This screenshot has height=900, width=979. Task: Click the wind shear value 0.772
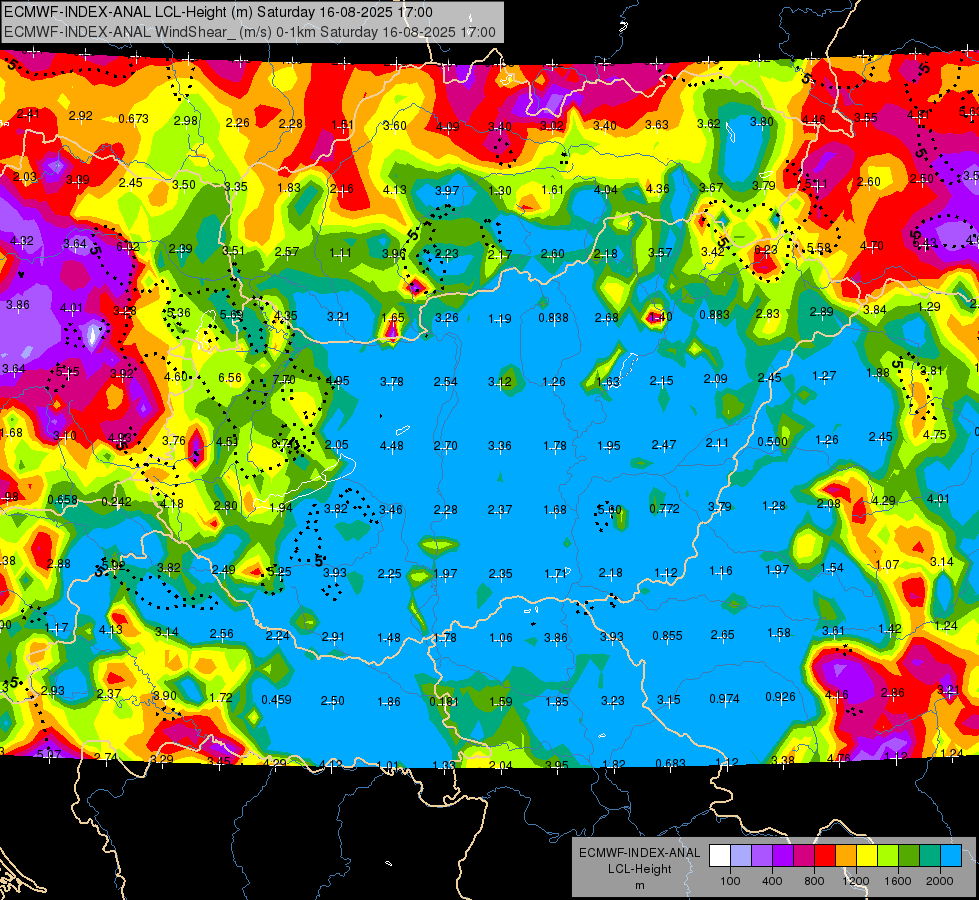pos(664,508)
